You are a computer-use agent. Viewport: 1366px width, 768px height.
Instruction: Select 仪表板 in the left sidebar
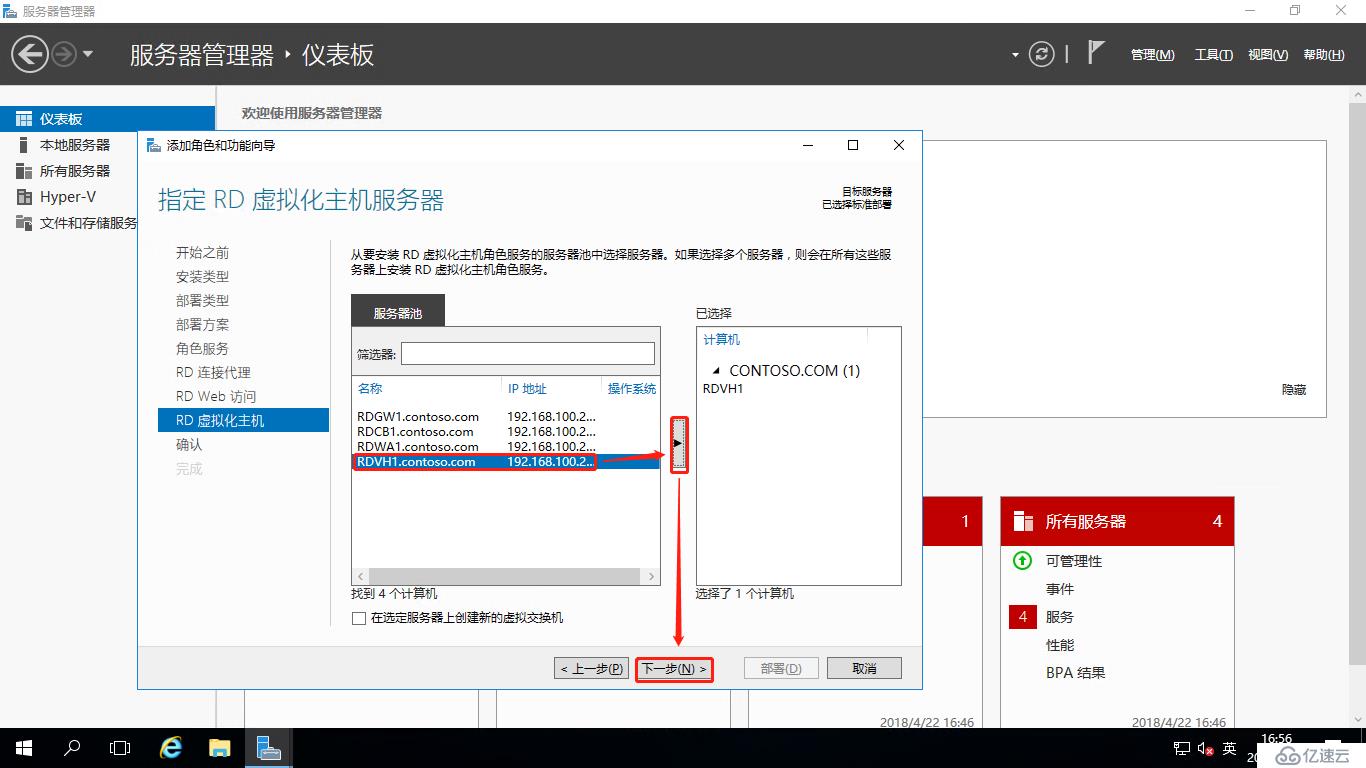pyautogui.click(x=107, y=119)
